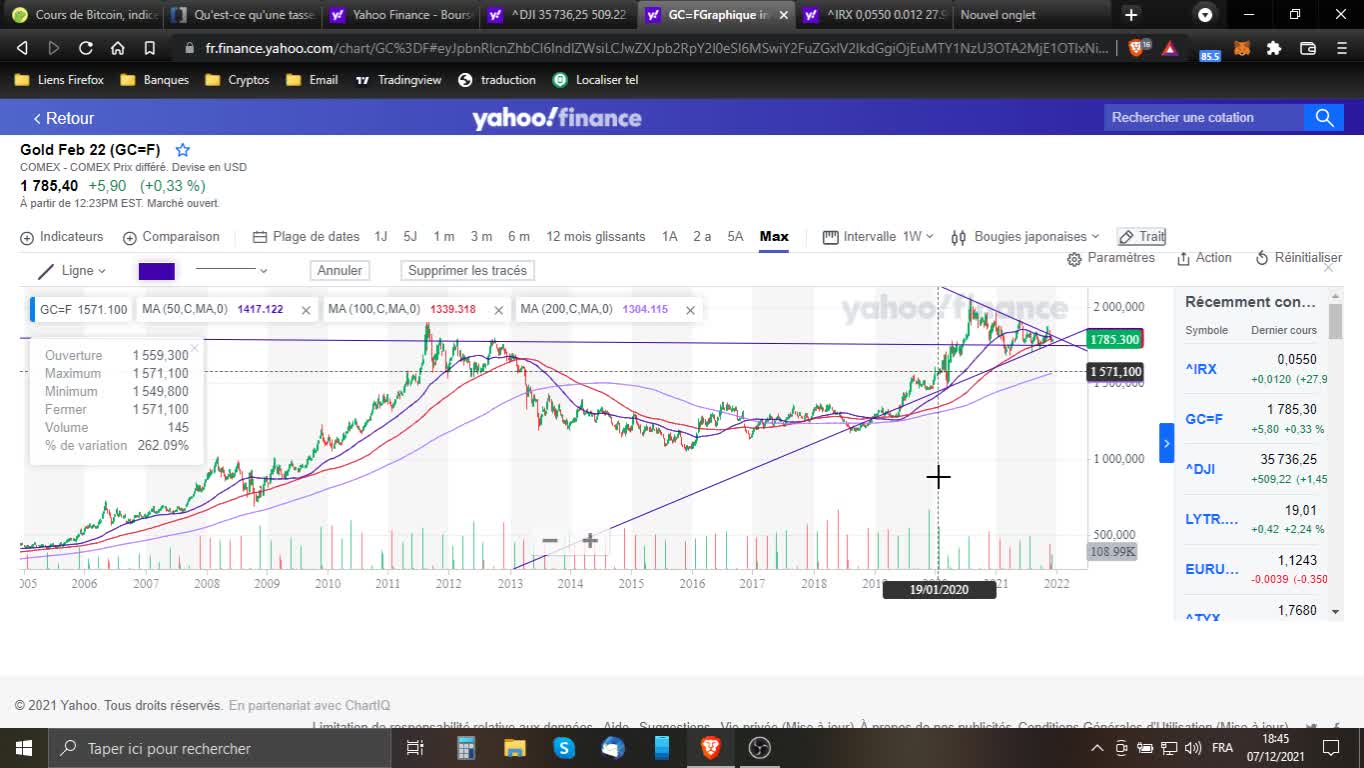Open Banques bookmarks folder
Viewport: 1364px width, 768px height.
tap(154, 80)
